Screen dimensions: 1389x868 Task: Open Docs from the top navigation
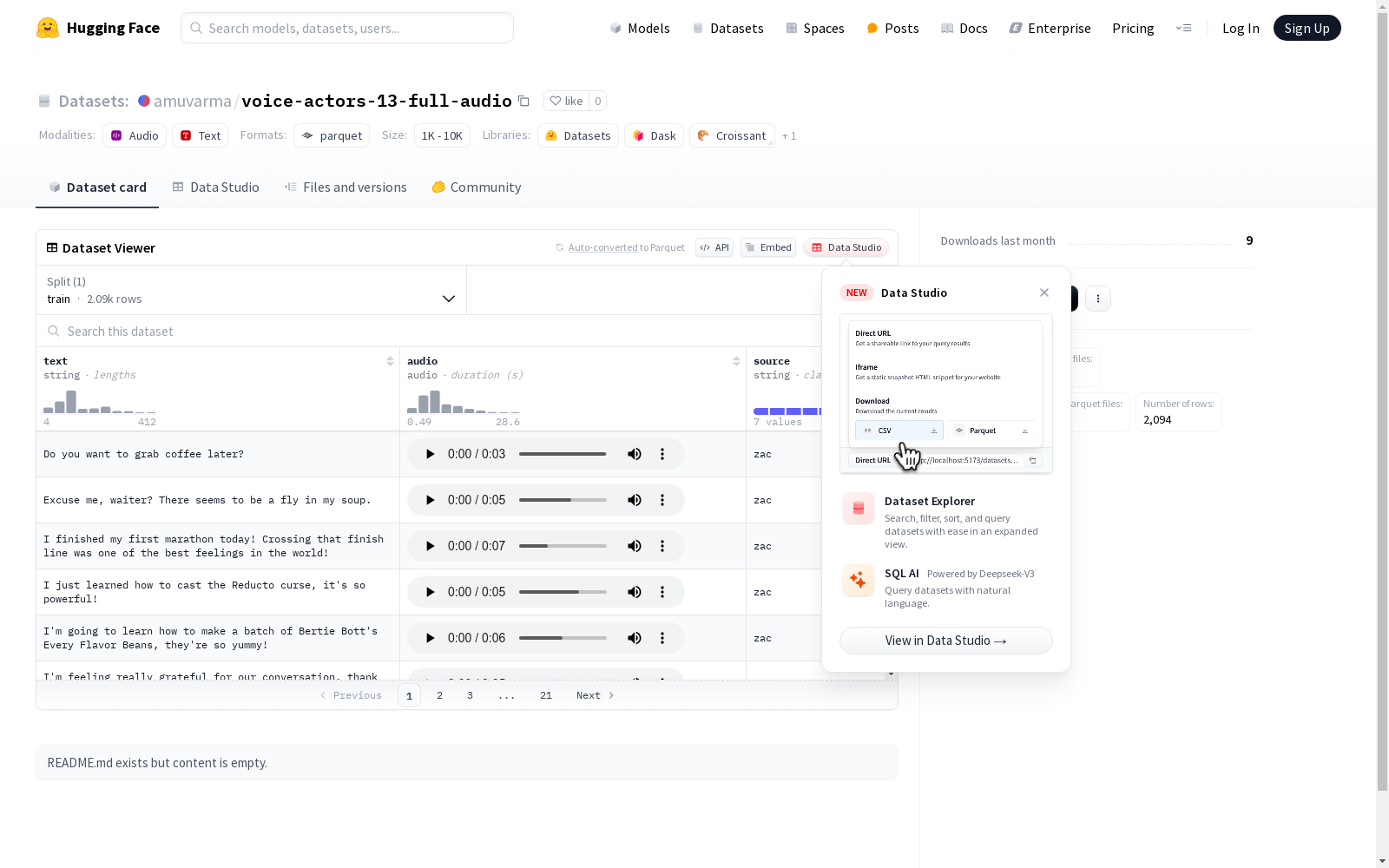point(964,28)
